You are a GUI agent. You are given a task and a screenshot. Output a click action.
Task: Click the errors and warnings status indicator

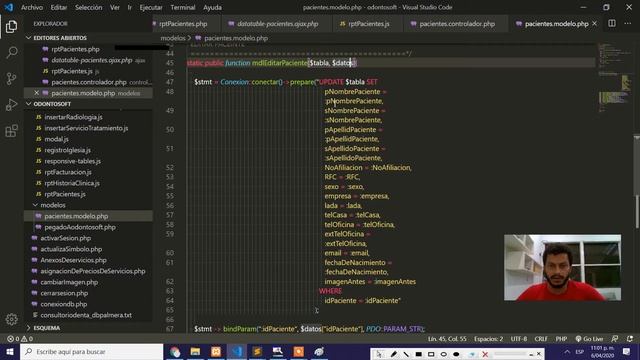coord(20,339)
